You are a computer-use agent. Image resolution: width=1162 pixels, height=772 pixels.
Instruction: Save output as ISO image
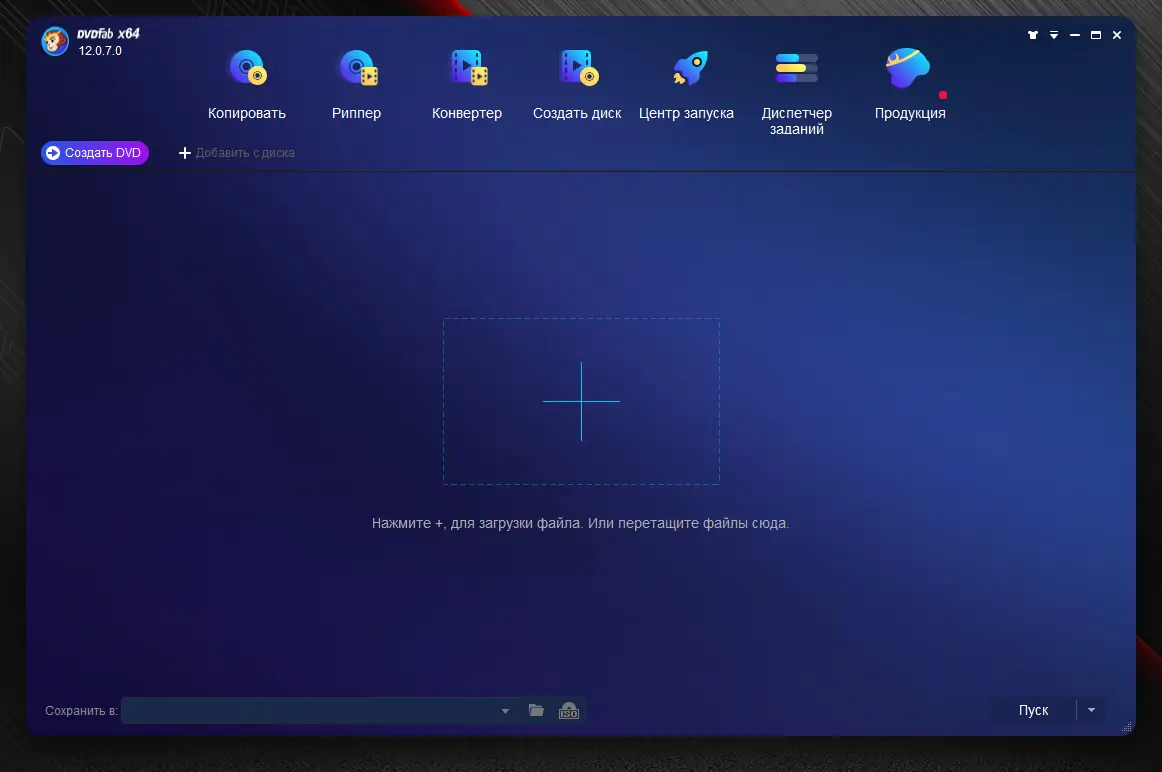[x=568, y=711]
